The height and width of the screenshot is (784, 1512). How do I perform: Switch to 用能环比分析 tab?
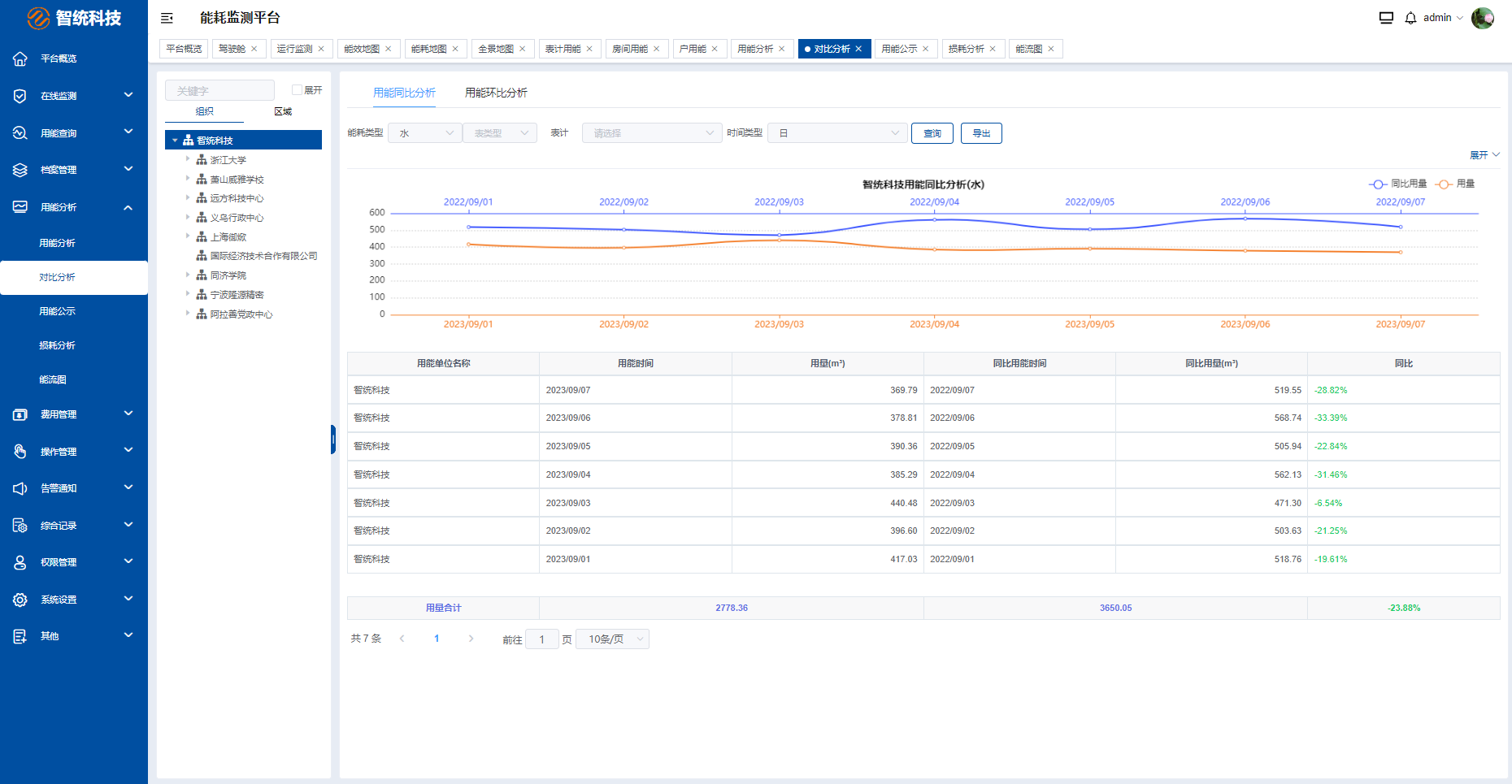pyautogui.click(x=496, y=93)
